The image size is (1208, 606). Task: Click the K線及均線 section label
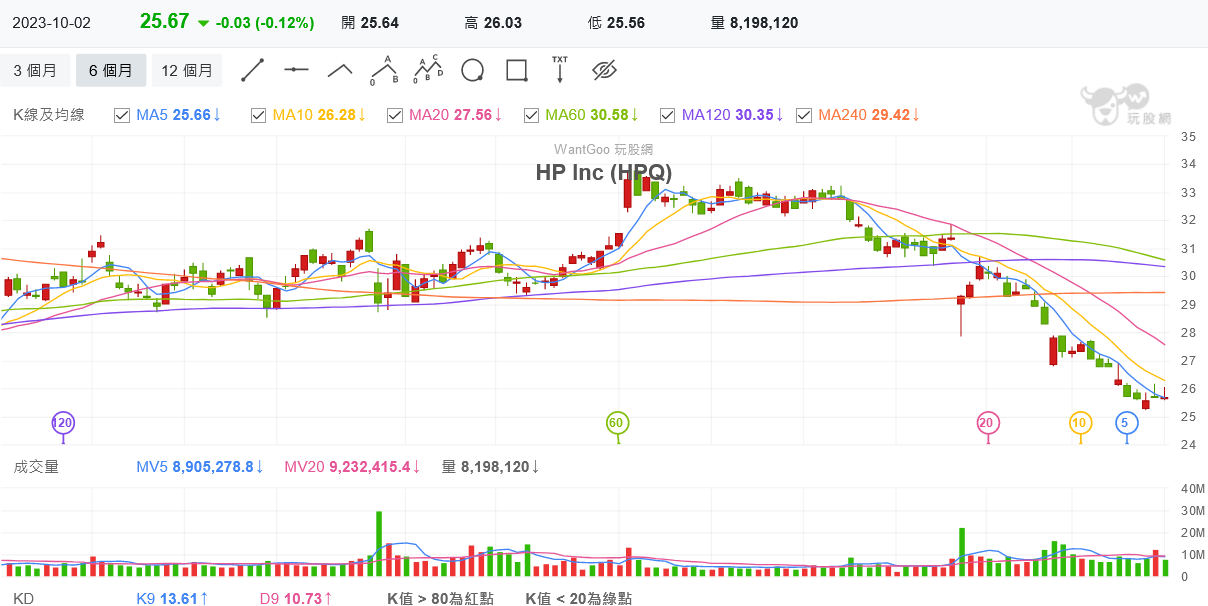49,115
